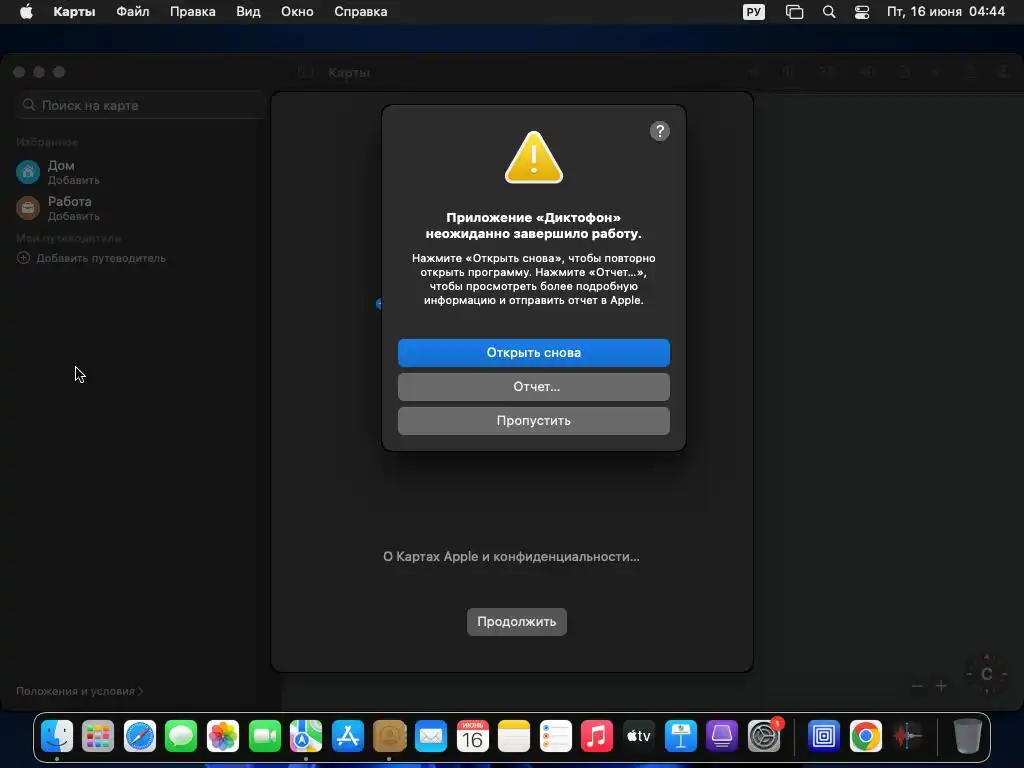The height and width of the screenshot is (768, 1024).
Task: Open Notes app in the Dock
Action: (x=514, y=737)
